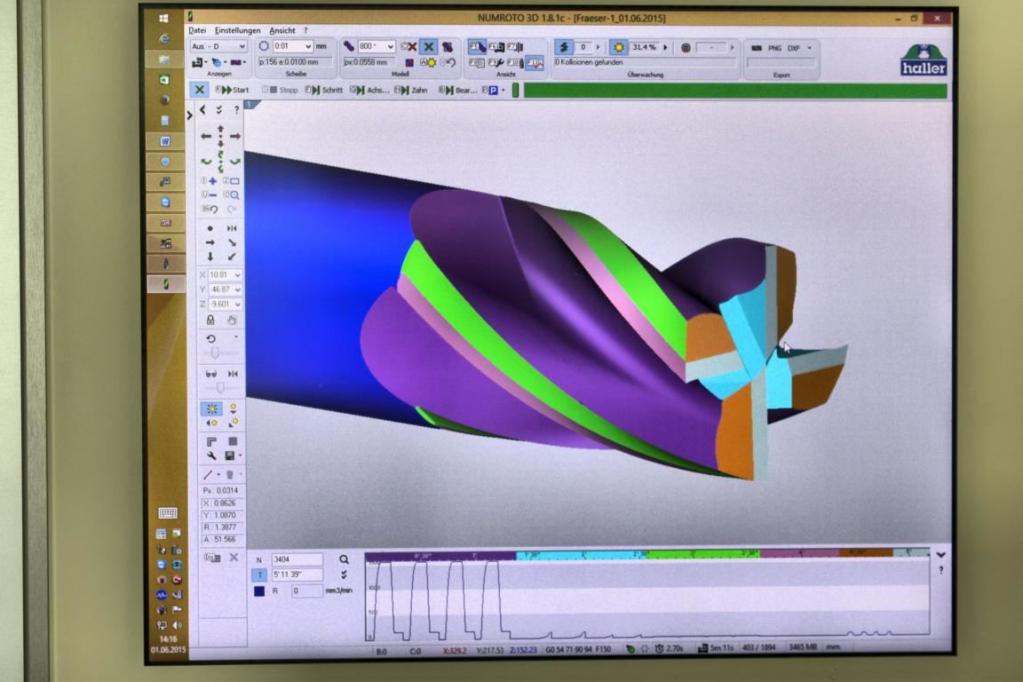Screen dimensions: 1023x682
Task: Toggle the collision monitoring lightning icon
Action: (x=564, y=47)
